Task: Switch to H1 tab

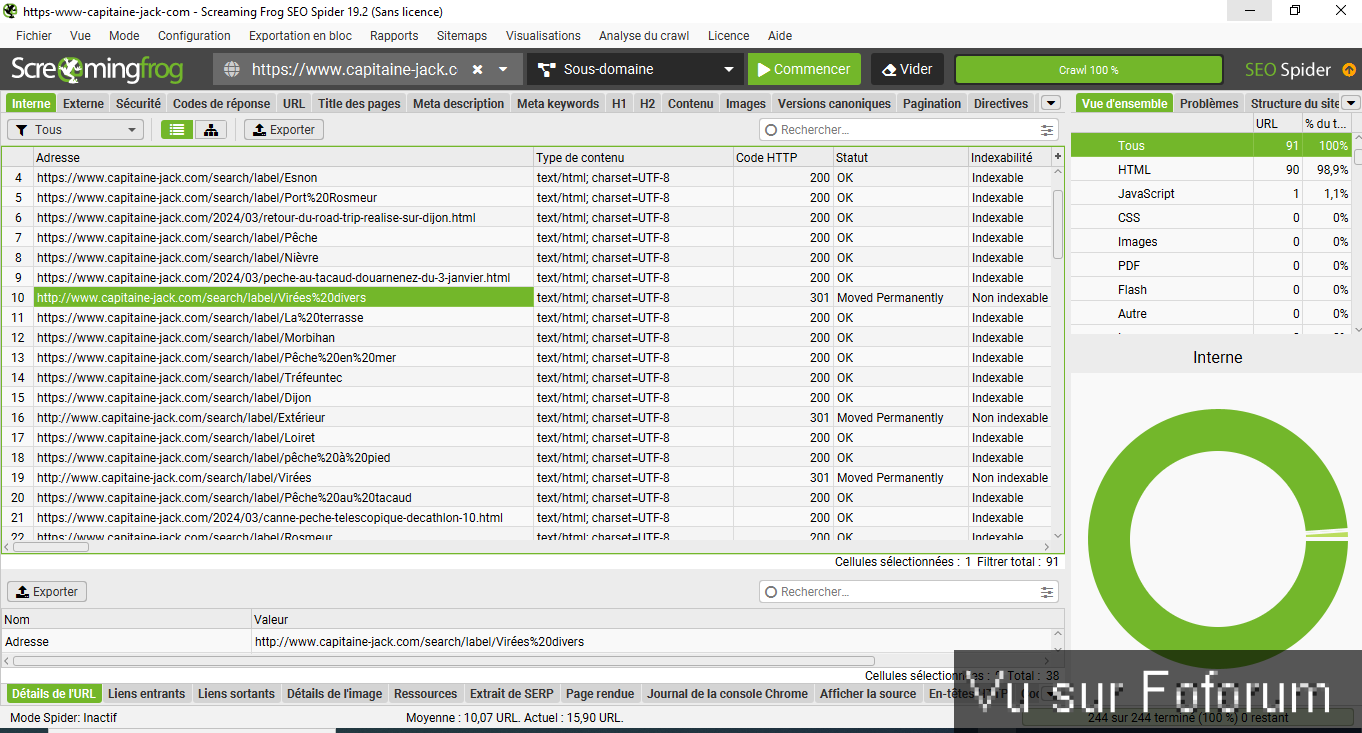Action: point(619,103)
